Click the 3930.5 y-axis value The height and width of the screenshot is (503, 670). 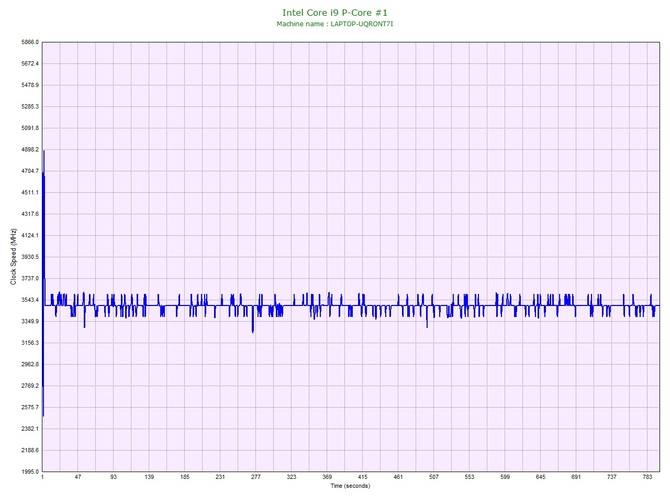[x=30, y=257]
